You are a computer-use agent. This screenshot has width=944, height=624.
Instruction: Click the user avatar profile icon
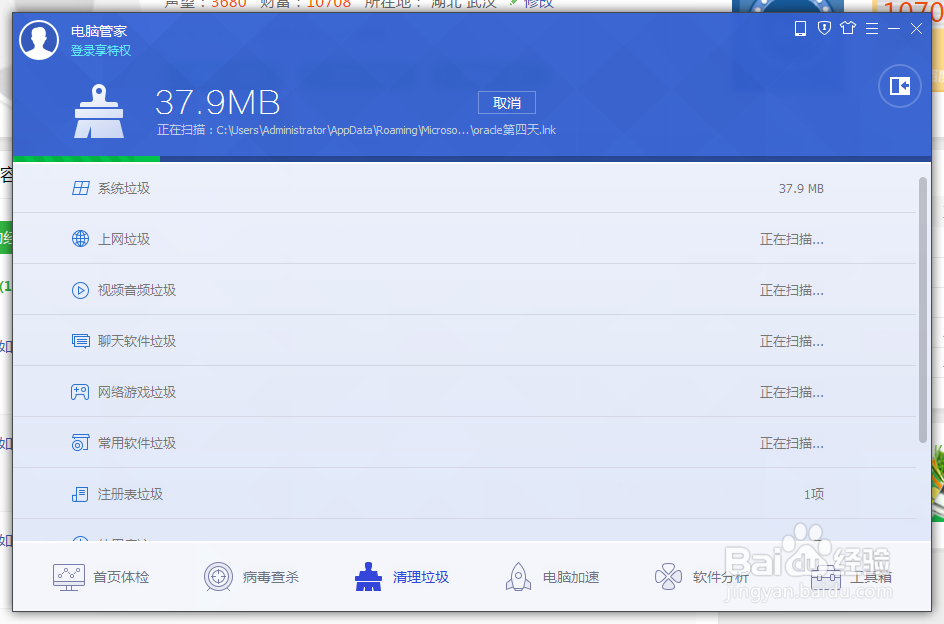pyautogui.click(x=39, y=40)
